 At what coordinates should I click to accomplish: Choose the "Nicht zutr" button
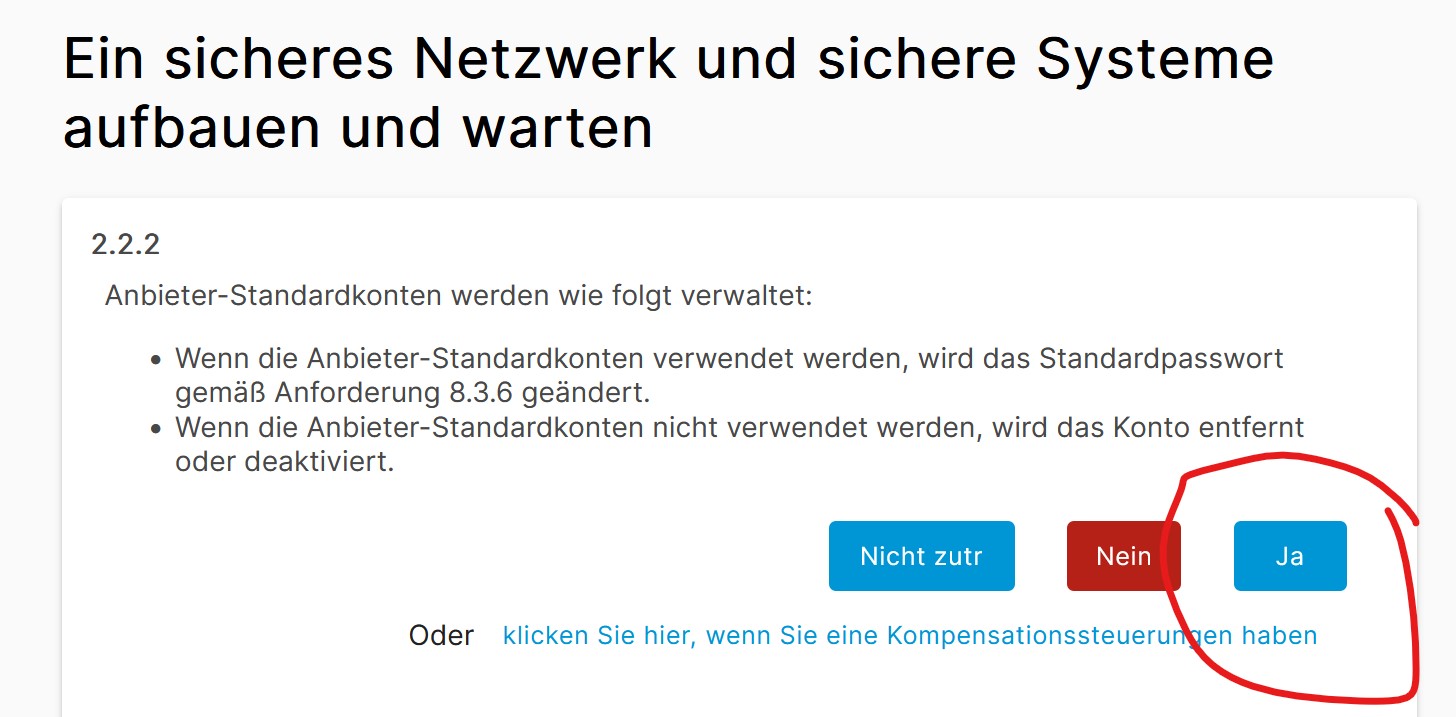pos(921,556)
